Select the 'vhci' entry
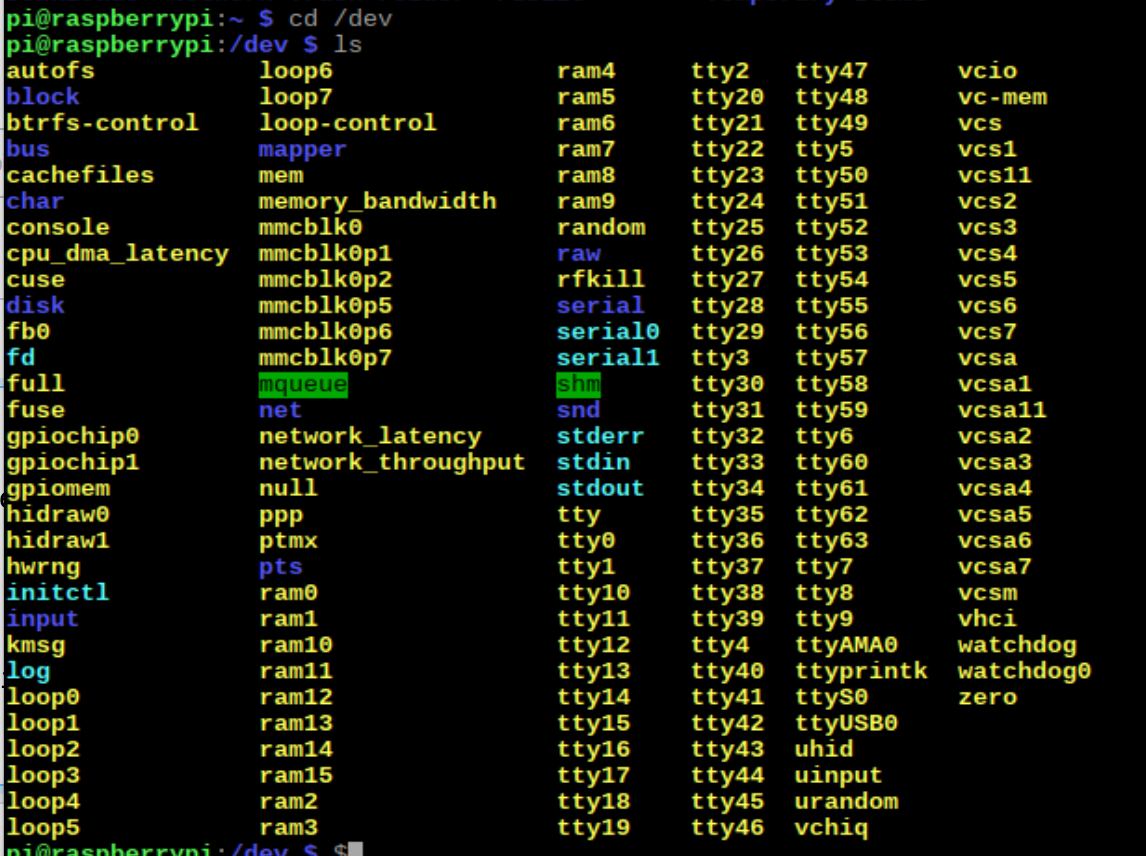Screen dimensions: 1146x856 [x=988, y=619]
